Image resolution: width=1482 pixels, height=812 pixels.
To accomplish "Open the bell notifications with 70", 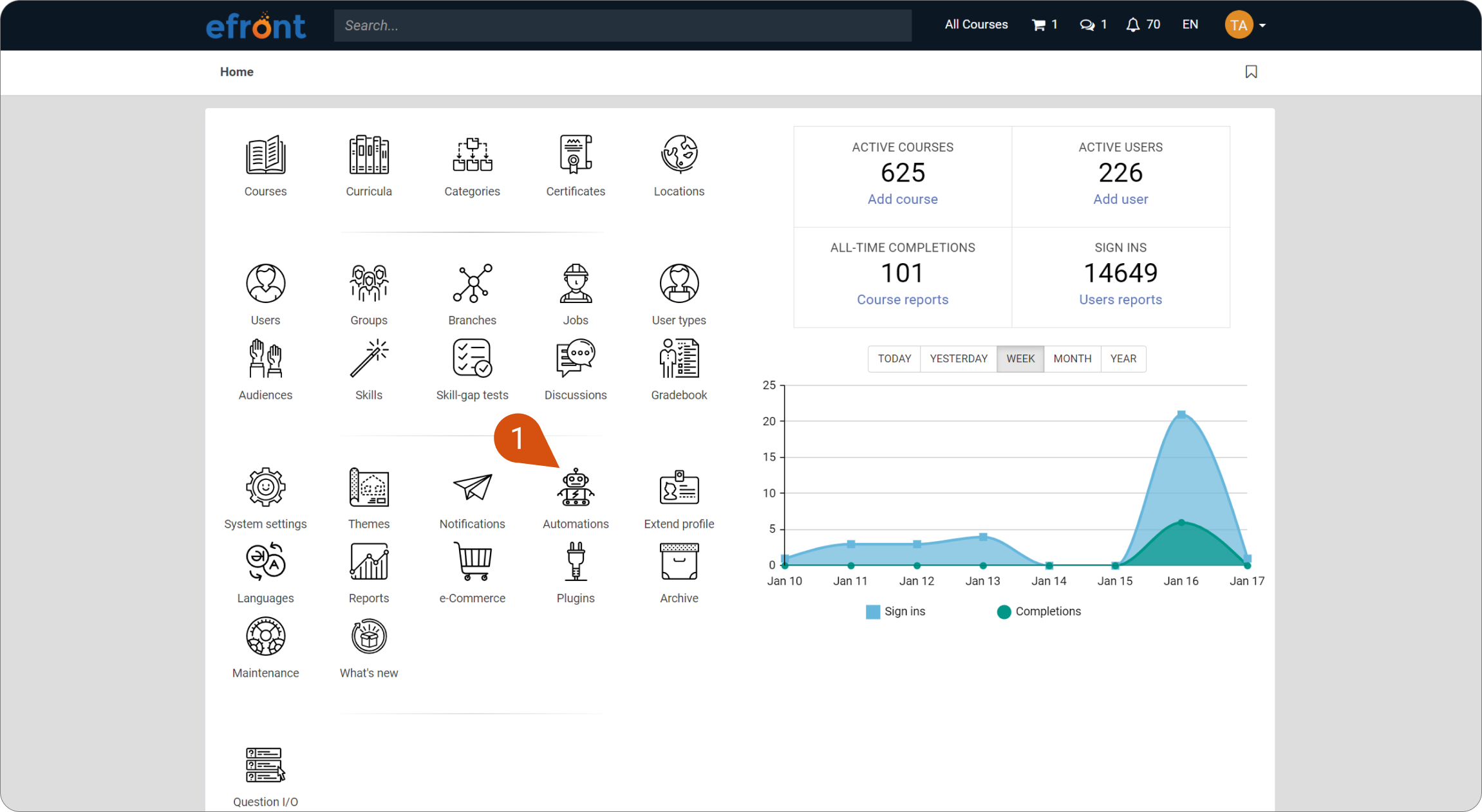I will (1143, 24).
